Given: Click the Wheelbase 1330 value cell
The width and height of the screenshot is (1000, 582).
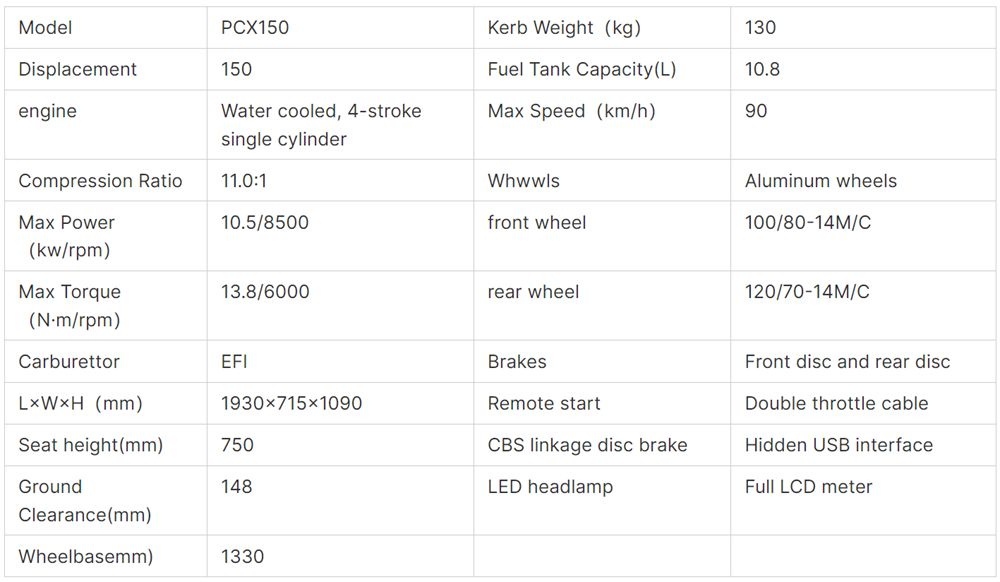Looking at the screenshot, I should pos(340,556).
